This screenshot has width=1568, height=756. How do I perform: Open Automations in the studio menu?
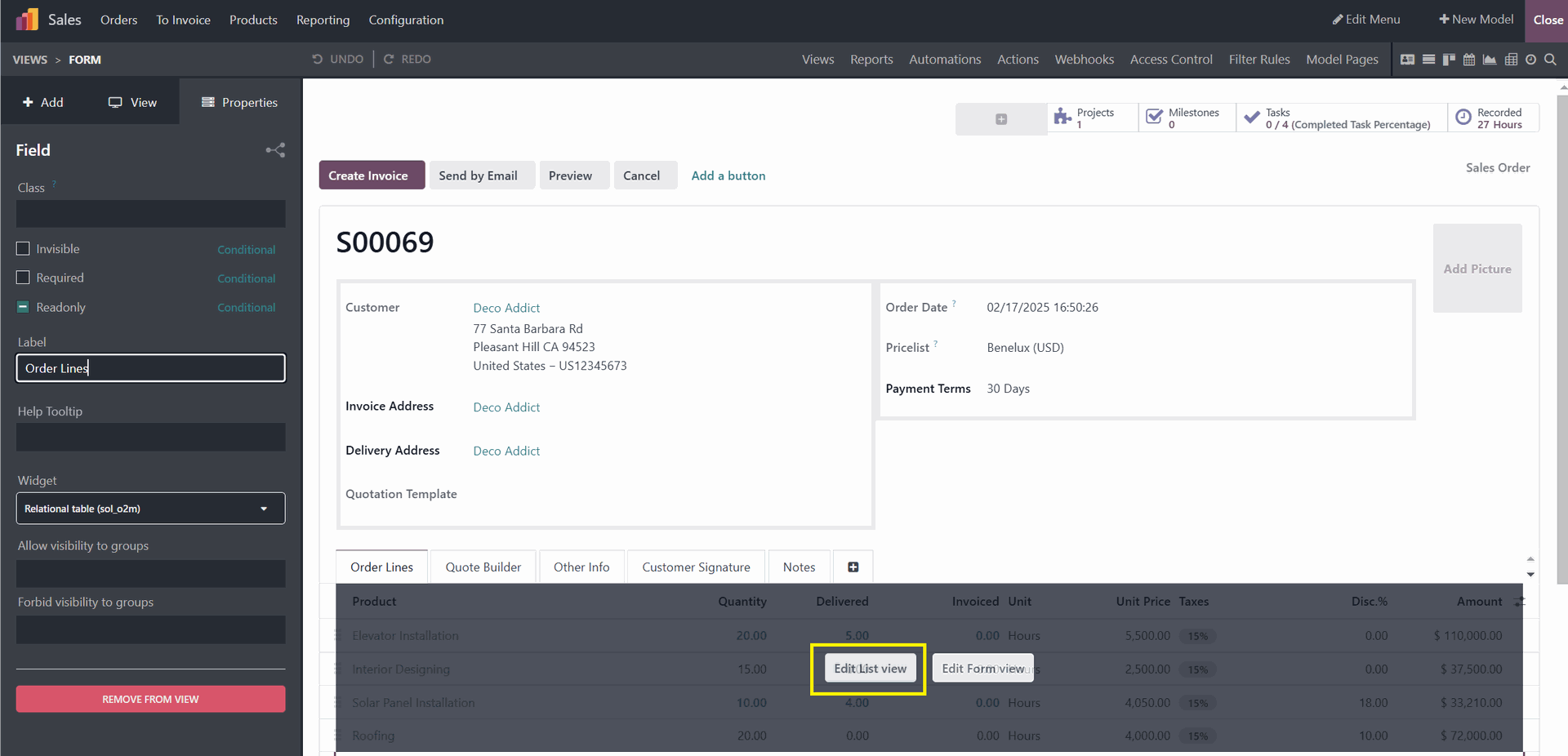pyautogui.click(x=945, y=60)
